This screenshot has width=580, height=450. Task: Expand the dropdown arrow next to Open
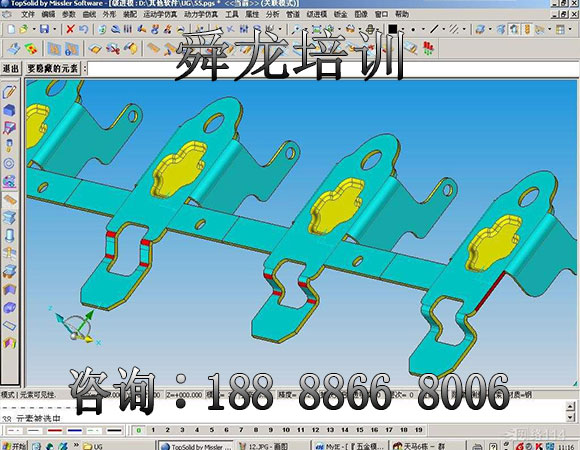[34, 29]
